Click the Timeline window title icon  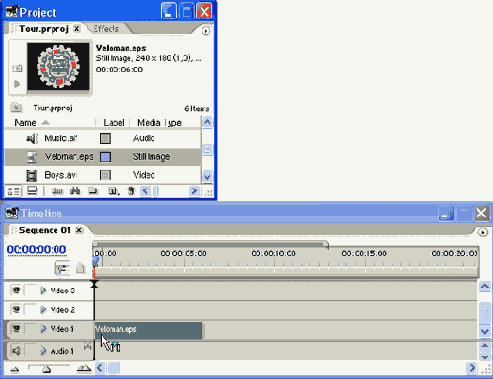click(12, 213)
